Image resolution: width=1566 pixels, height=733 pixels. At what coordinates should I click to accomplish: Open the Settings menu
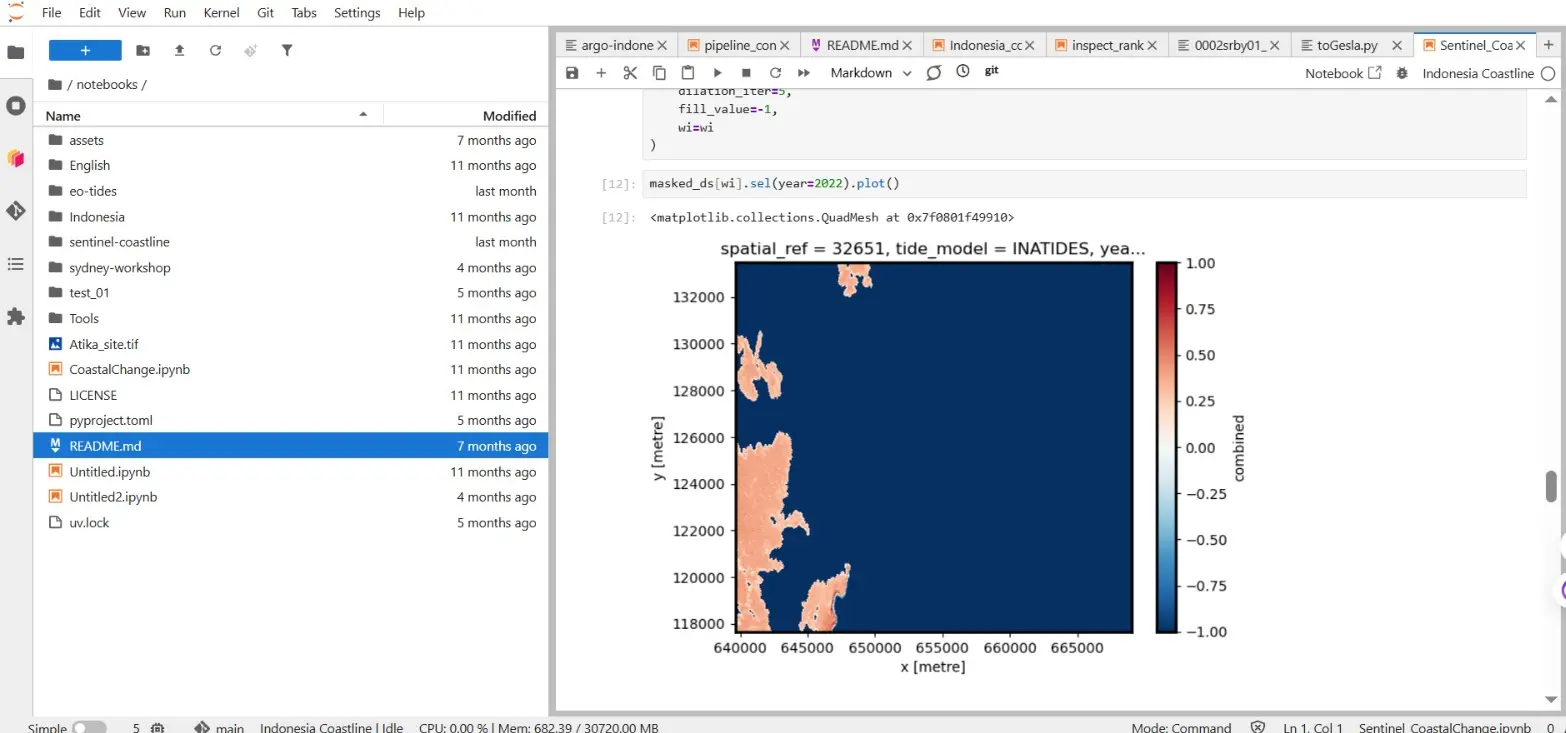pos(357,13)
